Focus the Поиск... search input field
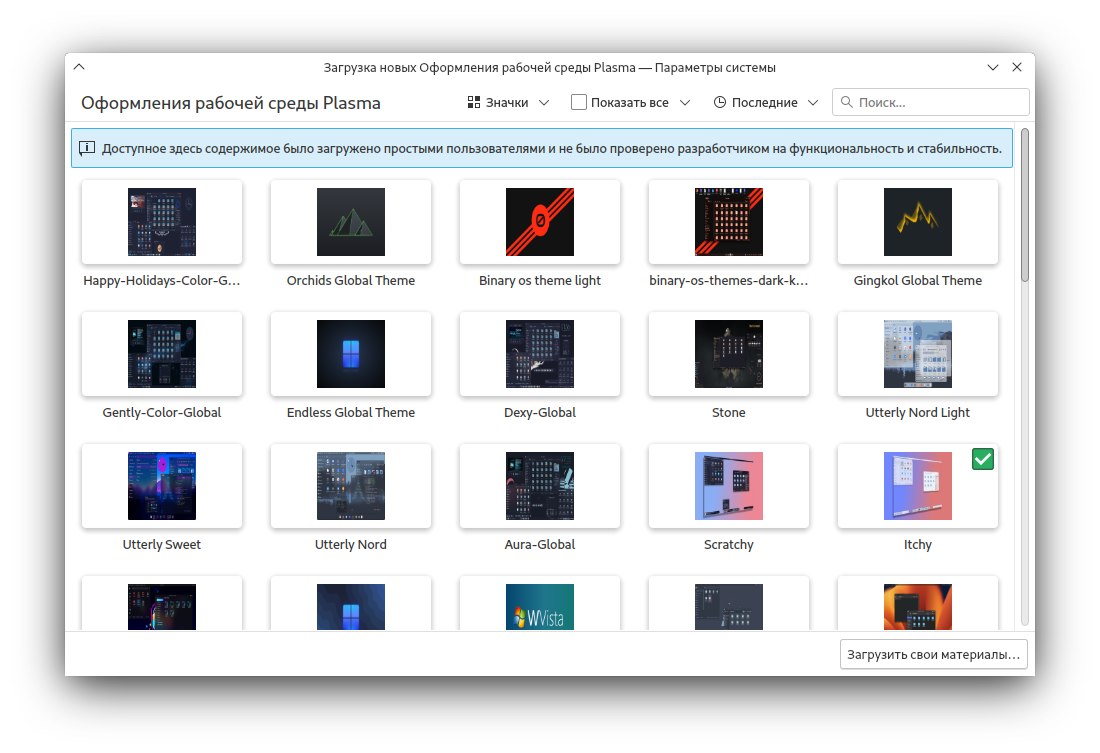 click(931, 102)
